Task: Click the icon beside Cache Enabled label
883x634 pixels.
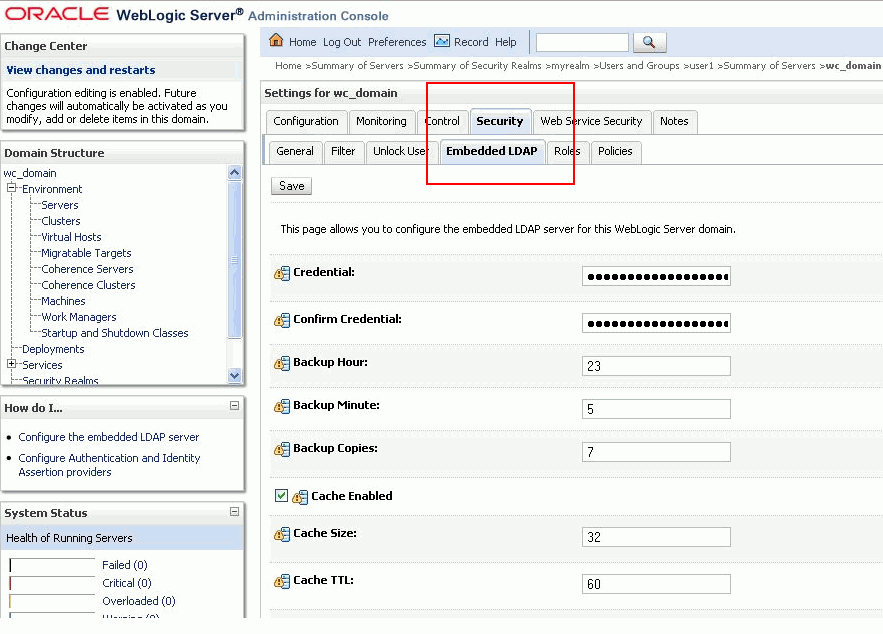Action: coord(300,497)
